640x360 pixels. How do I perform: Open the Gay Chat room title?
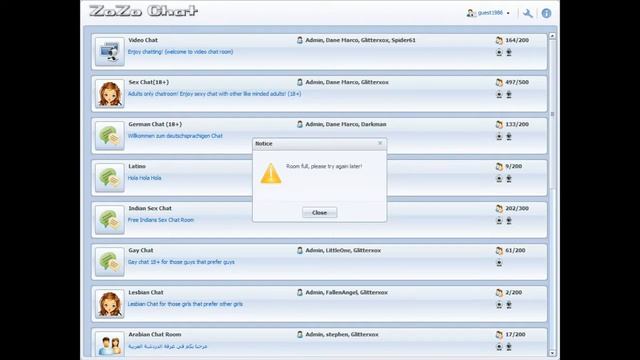(141, 250)
